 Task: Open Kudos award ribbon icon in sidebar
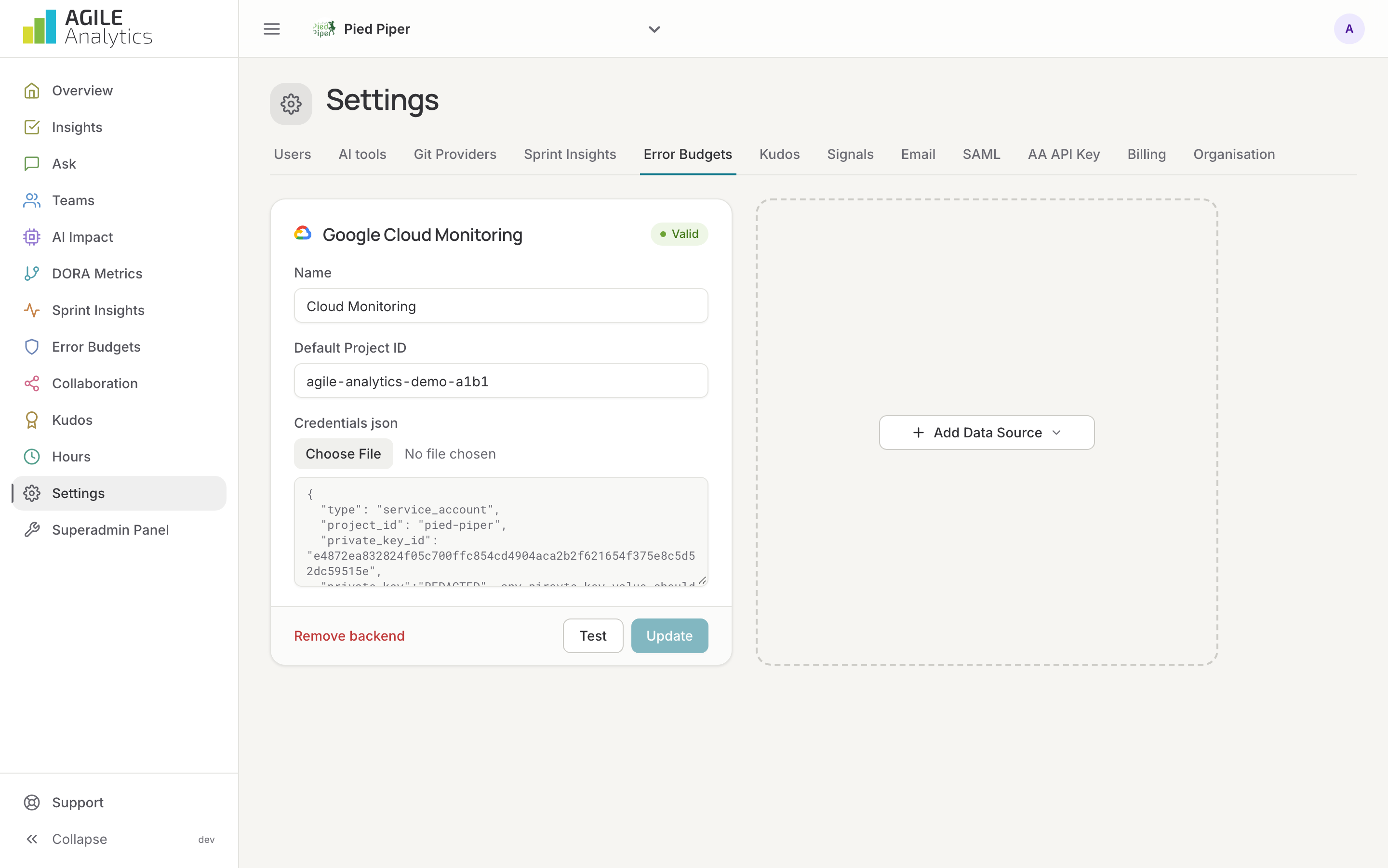(x=32, y=420)
